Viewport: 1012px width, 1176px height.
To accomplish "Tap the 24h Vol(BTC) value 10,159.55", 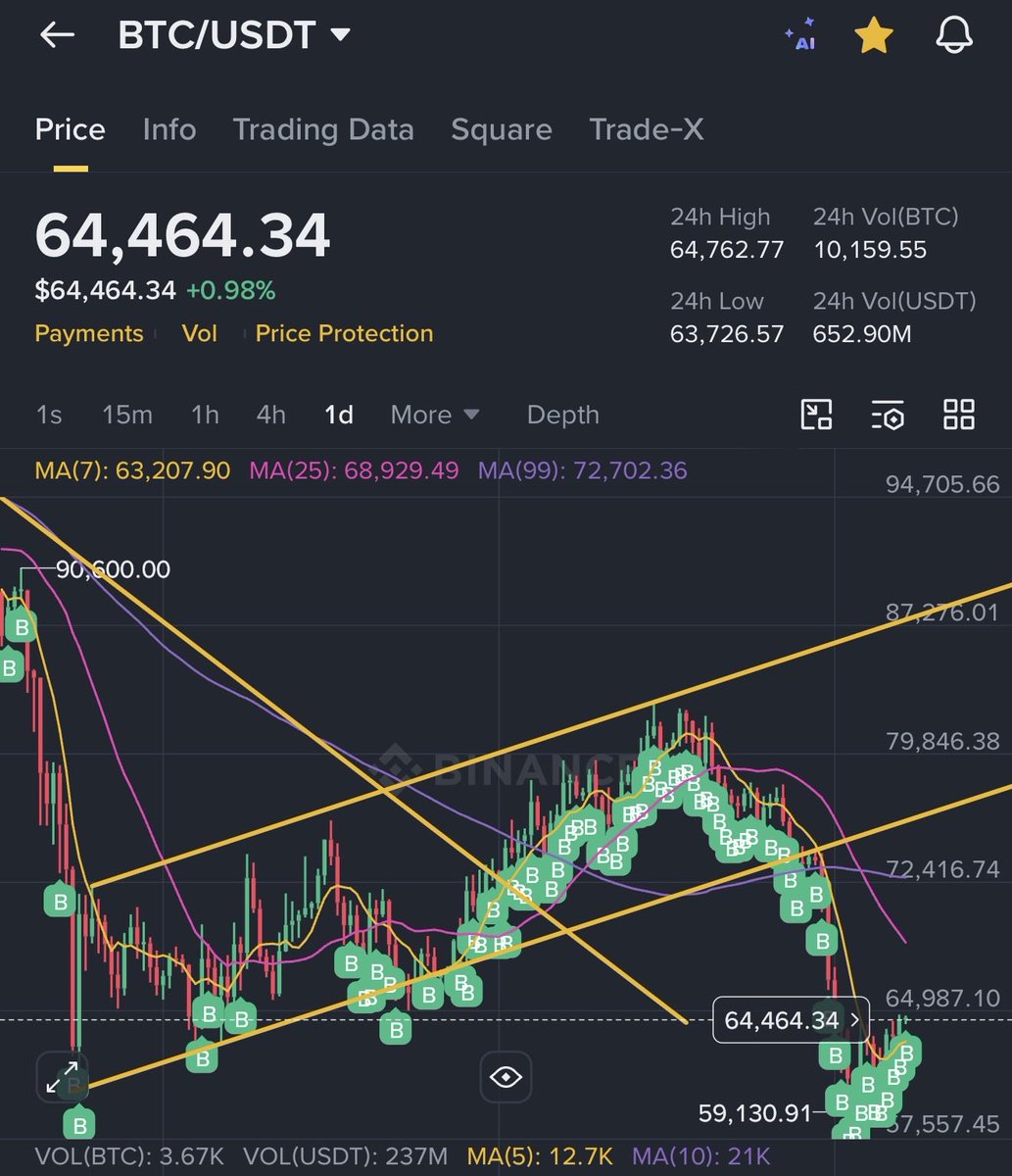I will pyautogui.click(x=870, y=250).
